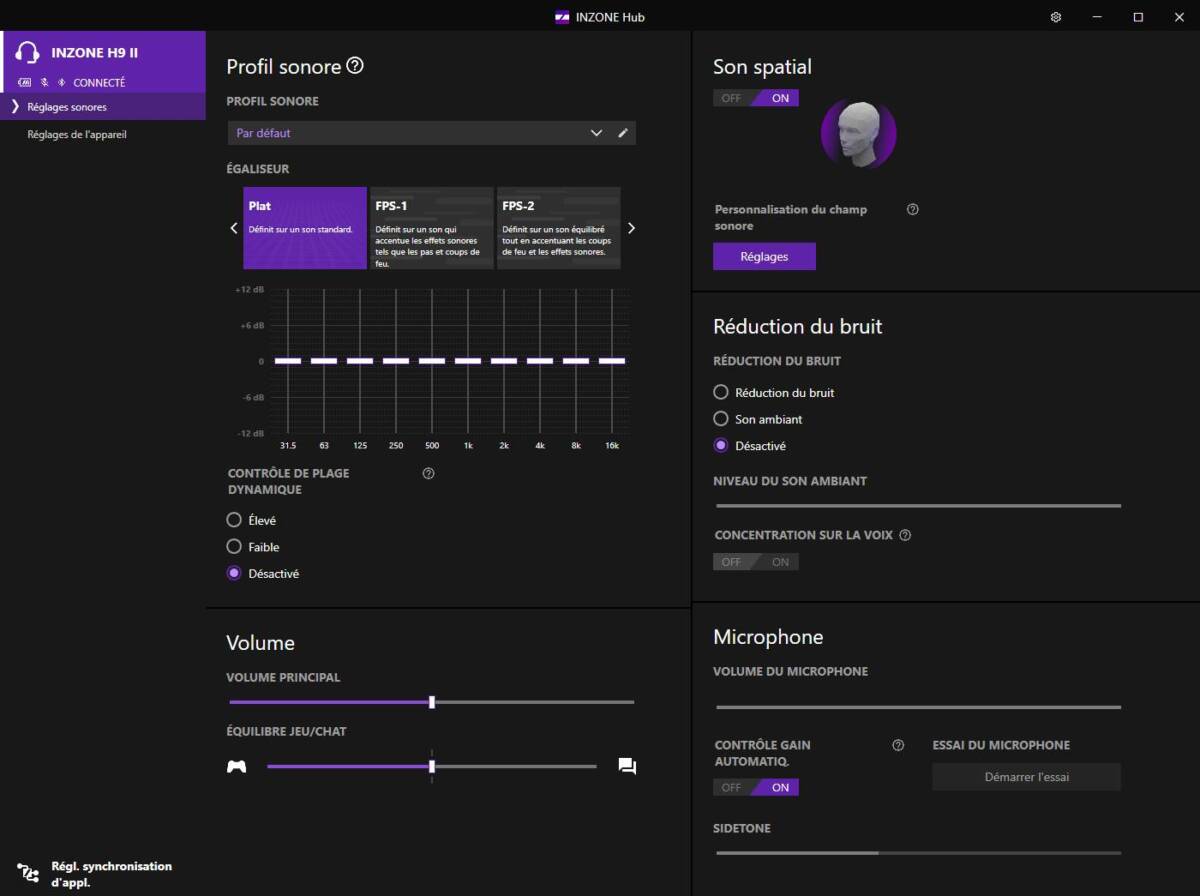Open help for Personnalisation du champ sonore
Image resolution: width=1200 pixels, height=896 pixels.
coord(912,210)
